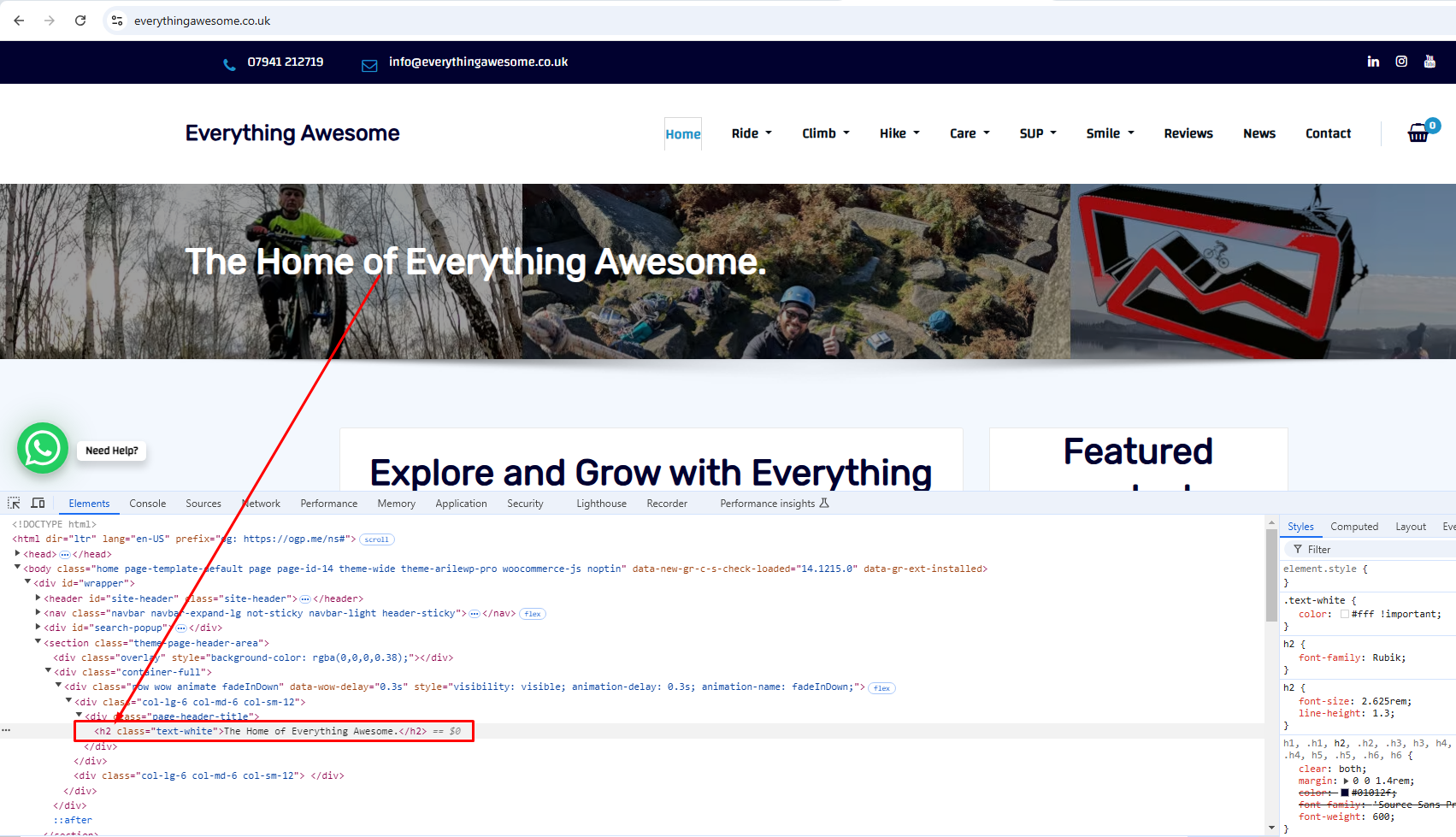Click the three-dots gutter icon beside selected h2
The width and height of the screenshot is (1456, 837).
tap(6, 731)
